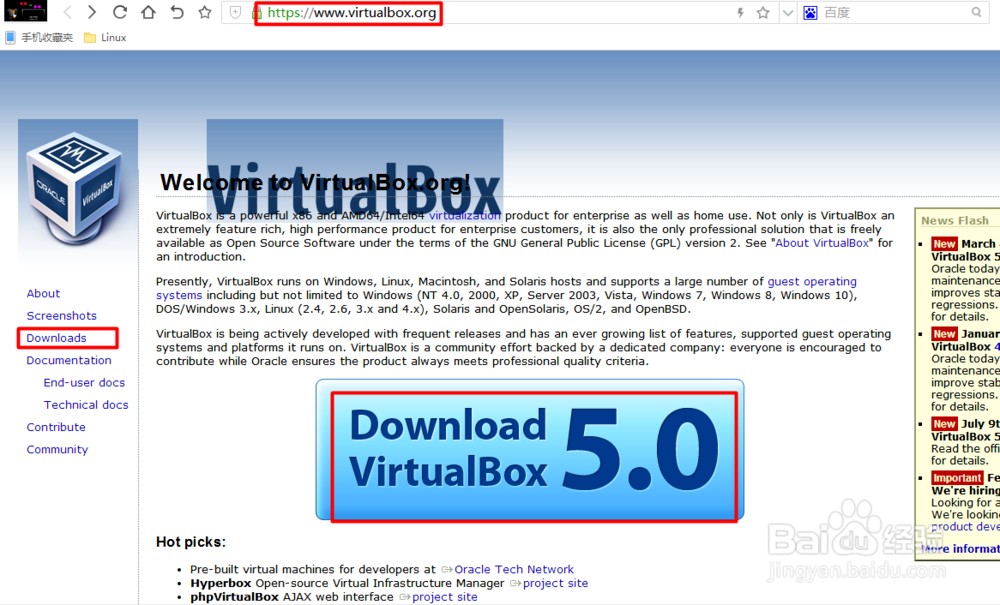Click the undo/restore closed page icon
The width and height of the screenshot is (1000, 605).
[x=177, y=12]
